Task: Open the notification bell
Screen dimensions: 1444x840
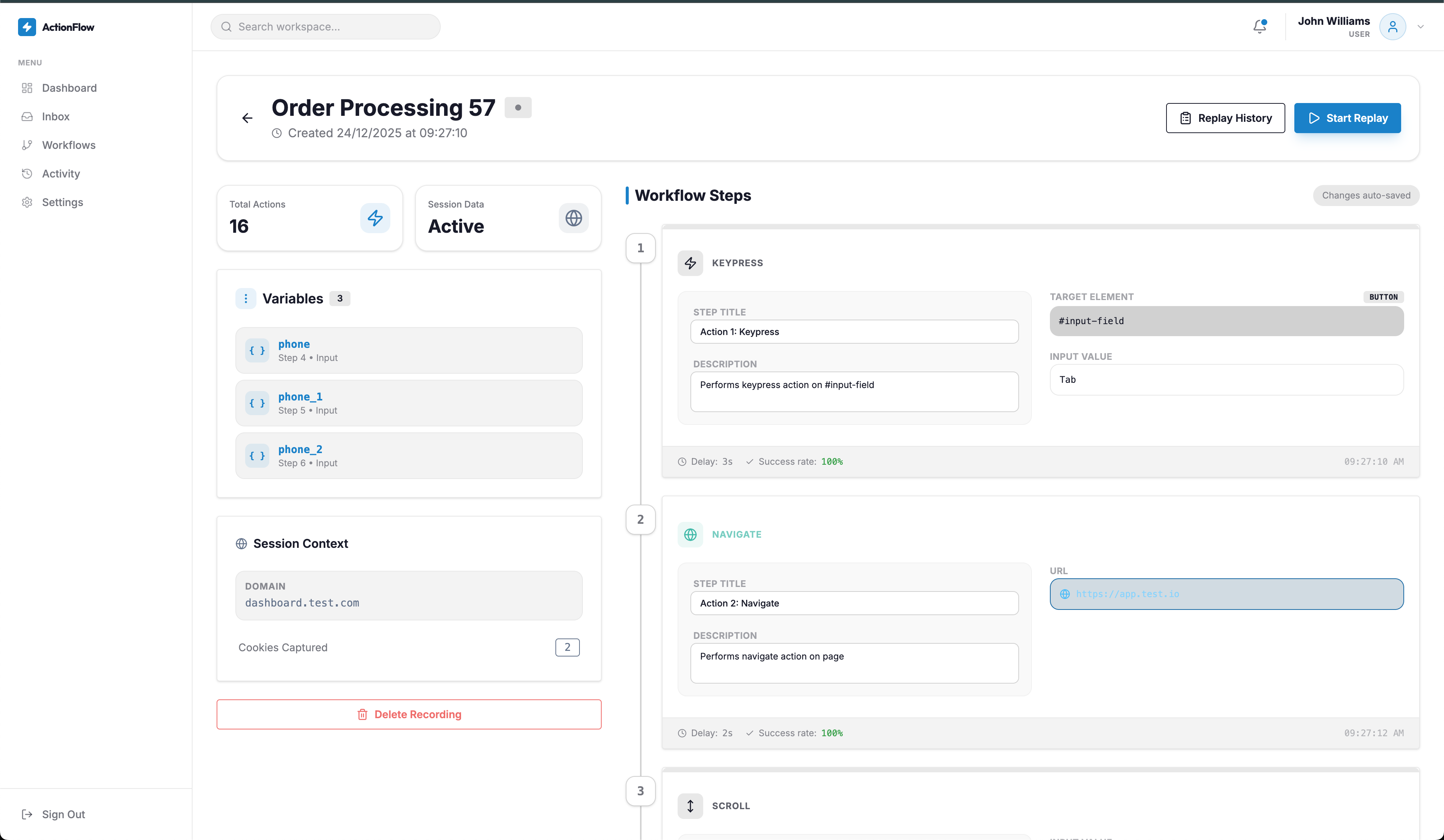Action: (x=1259, y=26)
